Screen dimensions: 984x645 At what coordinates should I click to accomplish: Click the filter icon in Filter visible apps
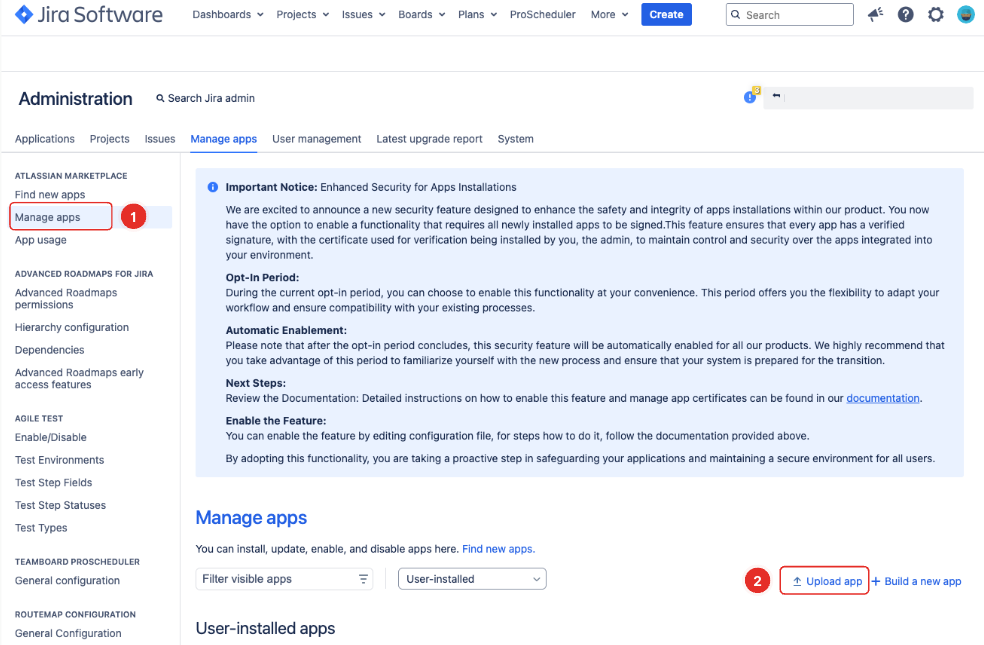(363, 578)
